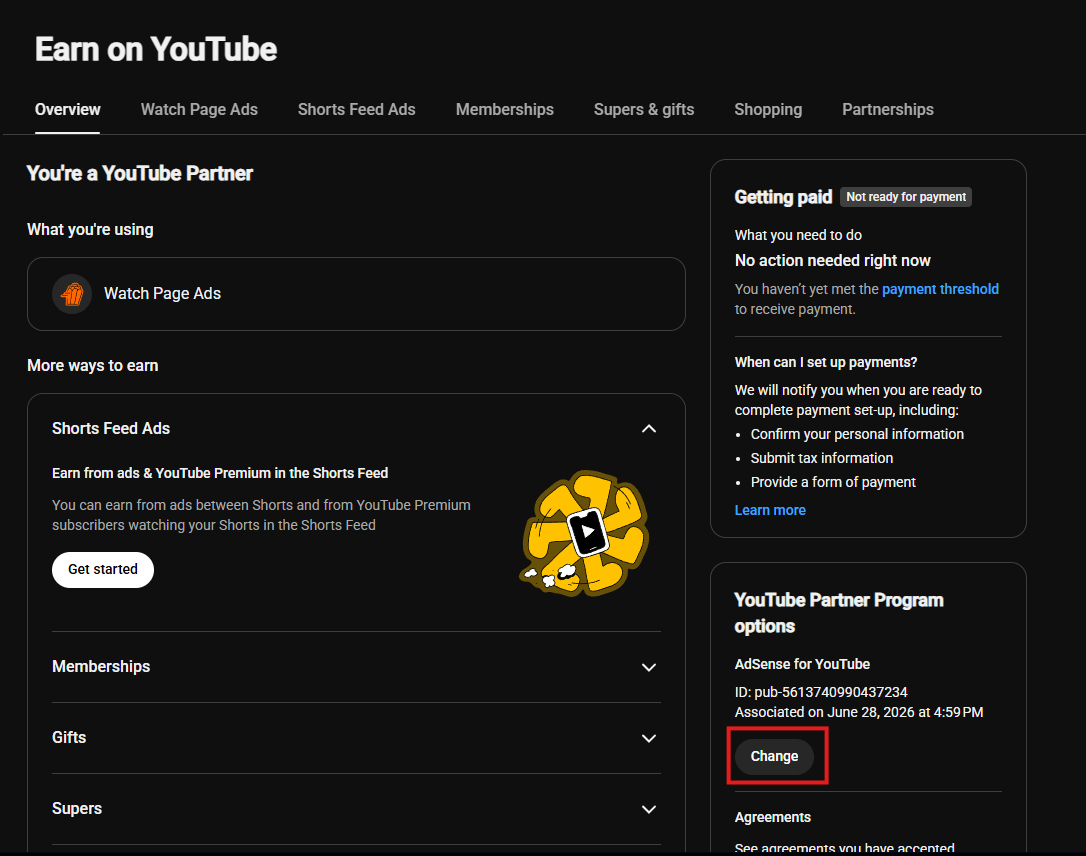Image resolution: width=1086 pixels, height=856 pixels.
Task: Click "You're a YouTube Partner" heading
Action: [140, 173]
